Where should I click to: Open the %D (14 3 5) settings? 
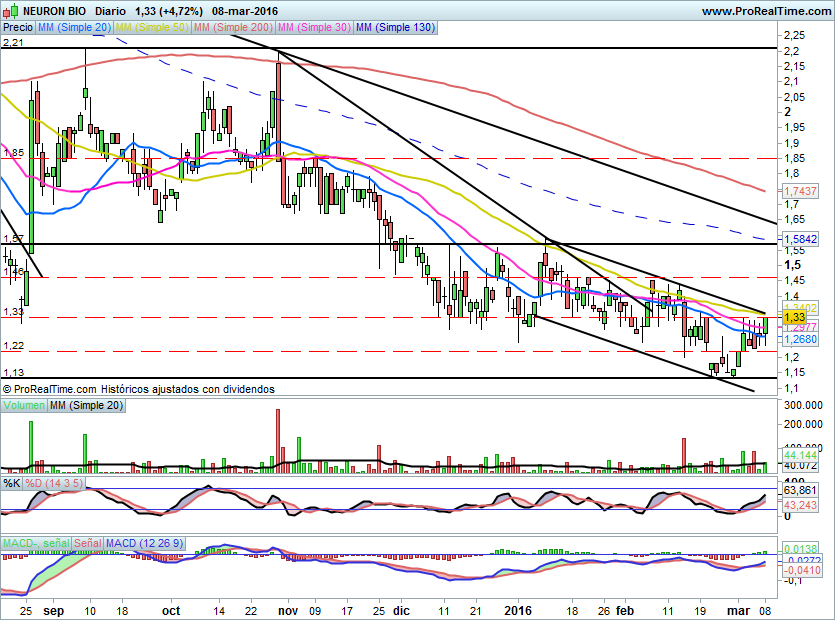tap(55, 483)
